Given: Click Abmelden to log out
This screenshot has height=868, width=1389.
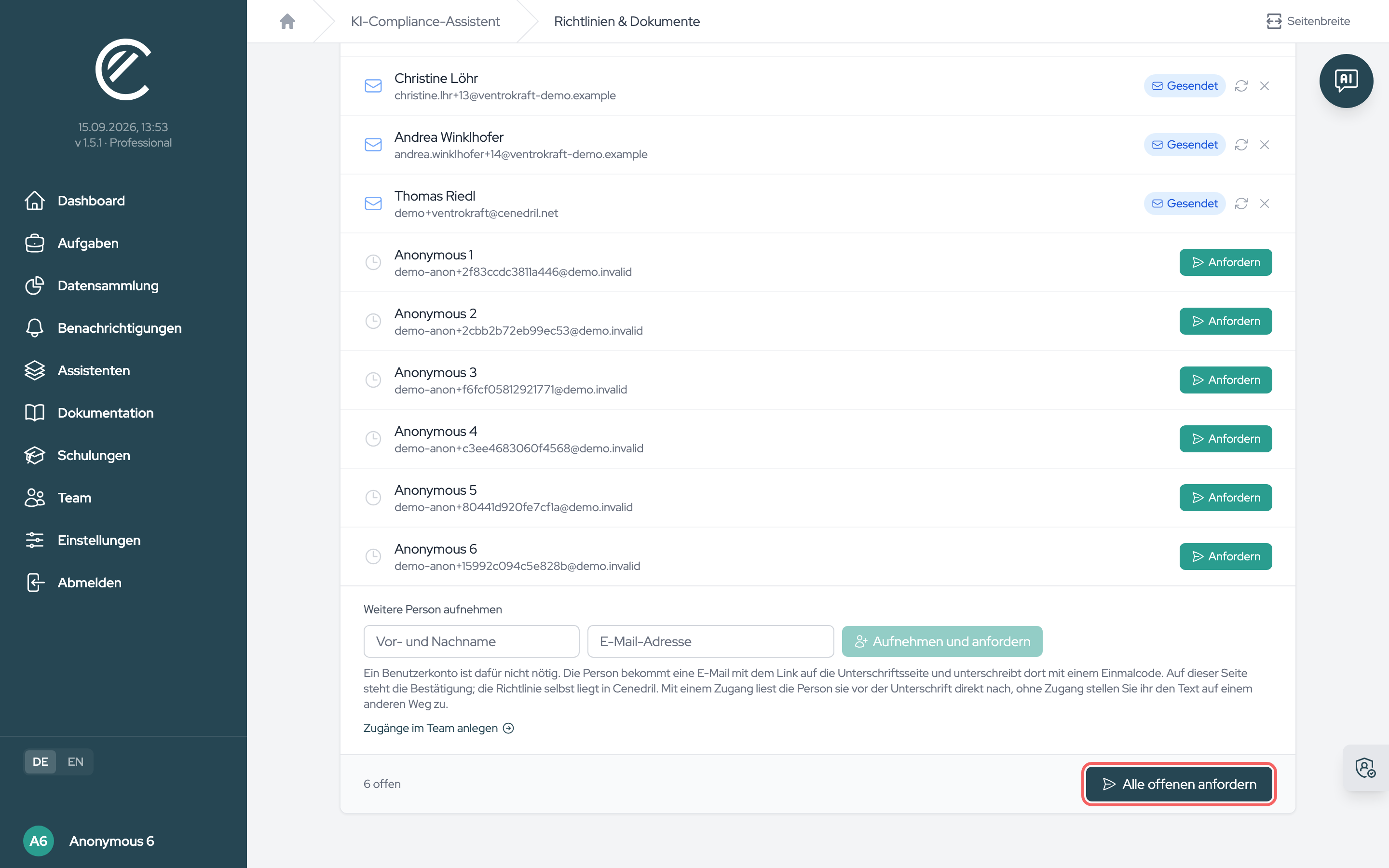Looking at the screenshot, I should (73, 583).
